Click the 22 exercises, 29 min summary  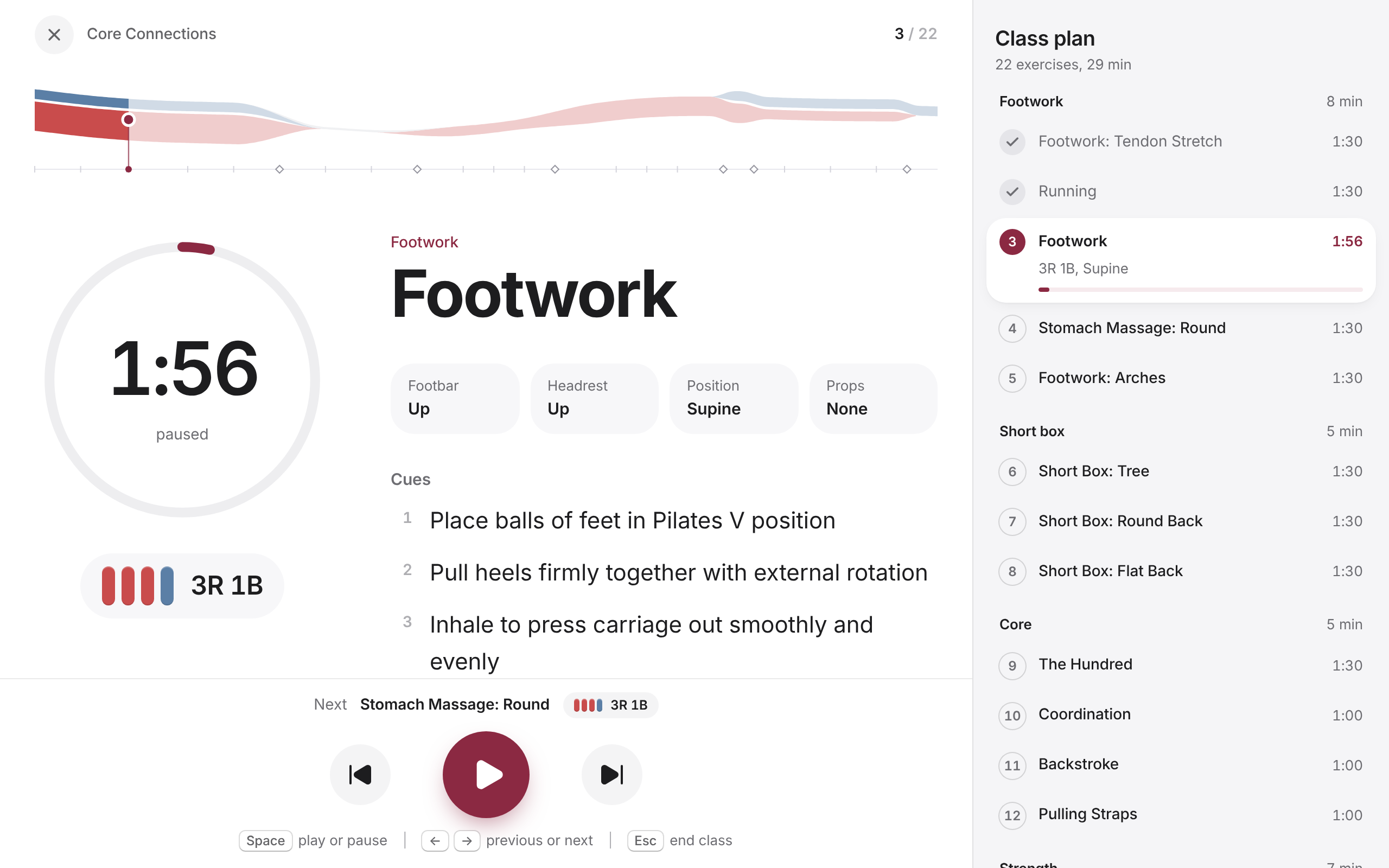click(1063, 65)
